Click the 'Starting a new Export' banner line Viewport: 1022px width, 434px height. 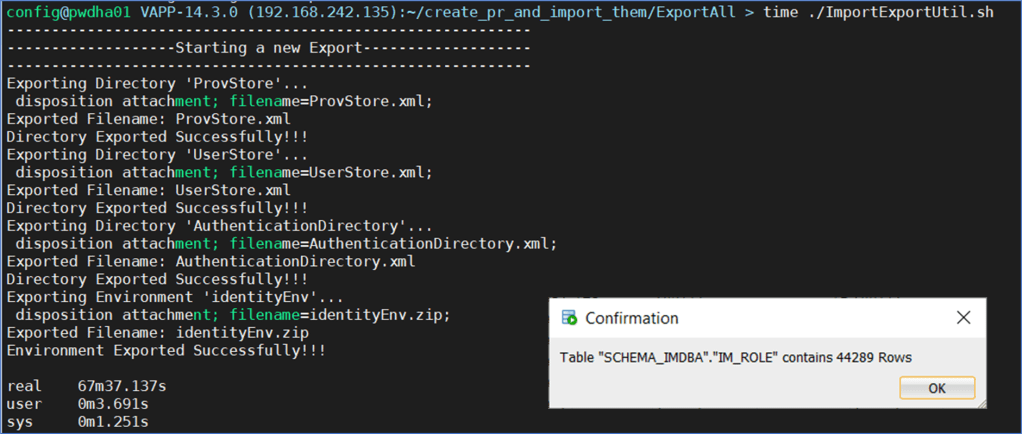[267, 48]
